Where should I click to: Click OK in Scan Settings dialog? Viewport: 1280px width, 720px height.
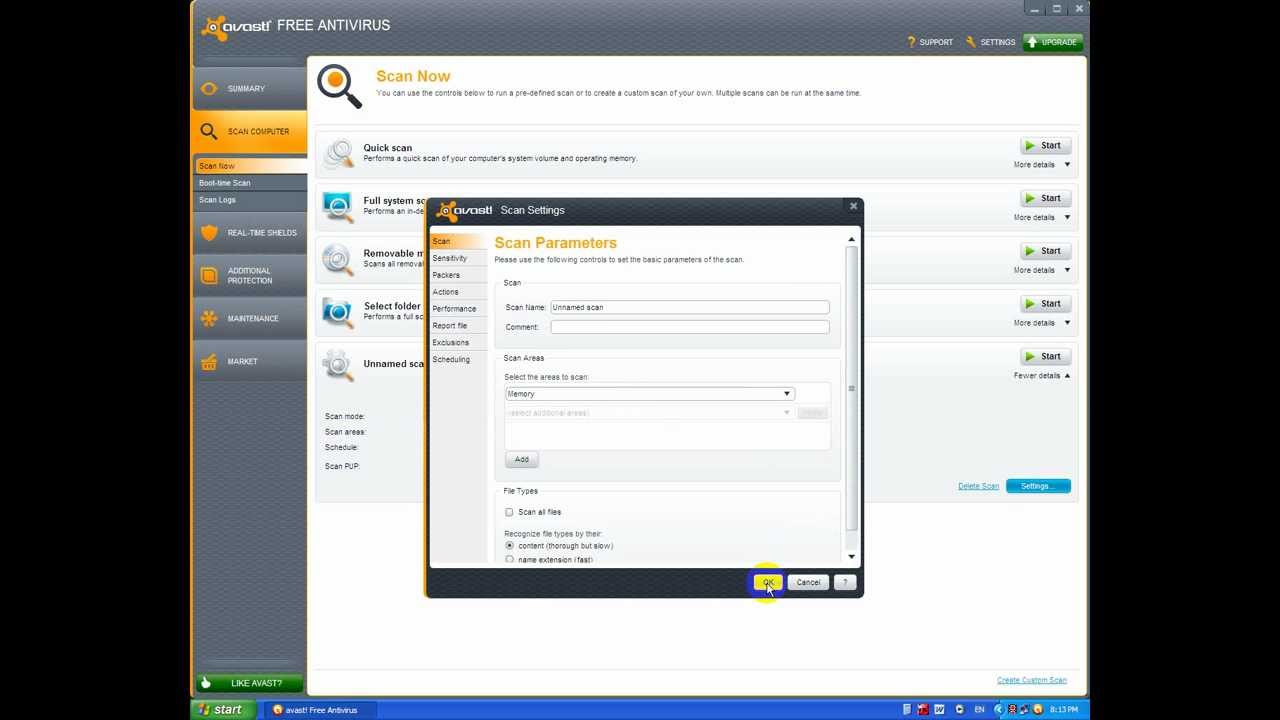click(768, 582)
